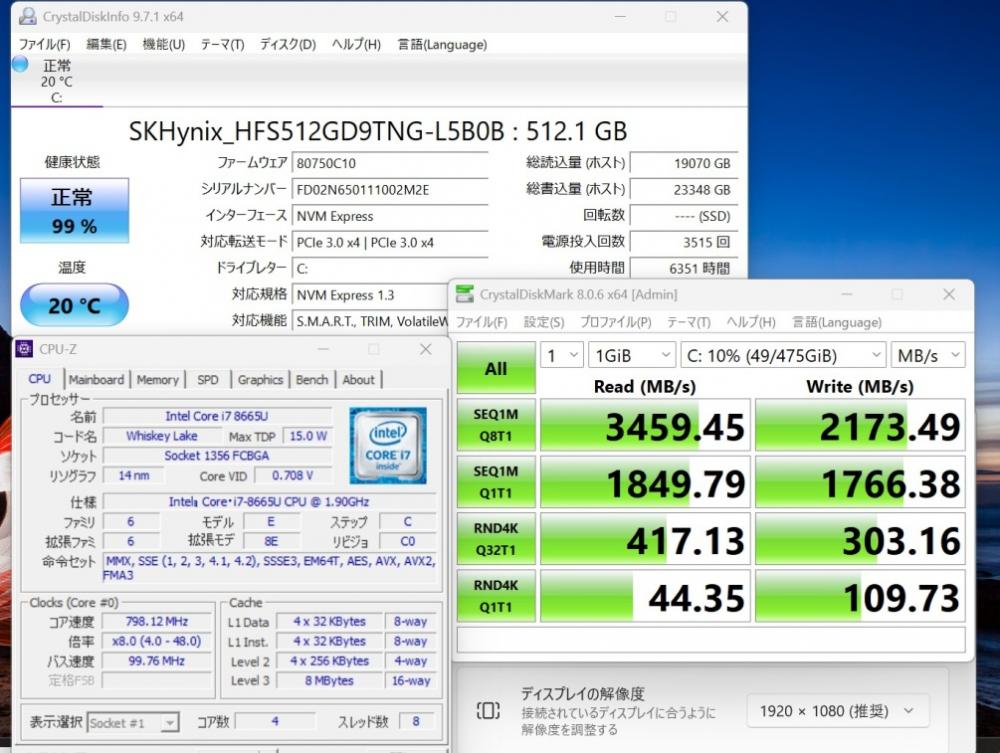Open ディスク(D) menu in CrystalDiskInfo
Screen dimensions: 1000x753
tap(288, 44)
